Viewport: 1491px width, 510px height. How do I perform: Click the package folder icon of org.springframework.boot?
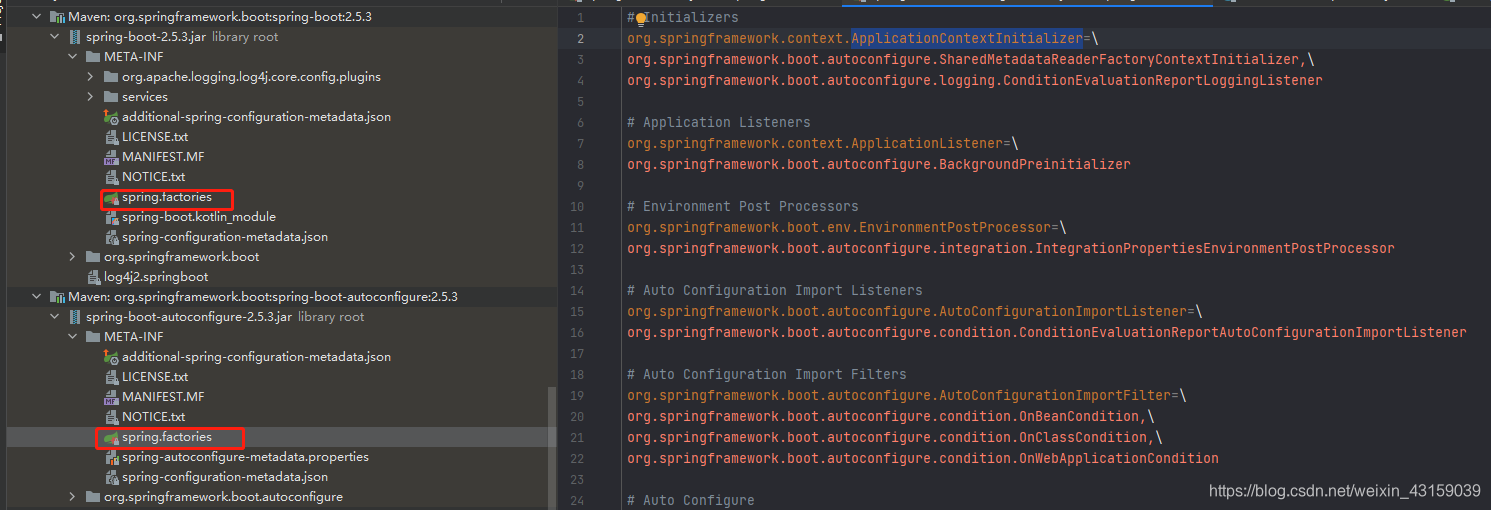click(93, 257)
